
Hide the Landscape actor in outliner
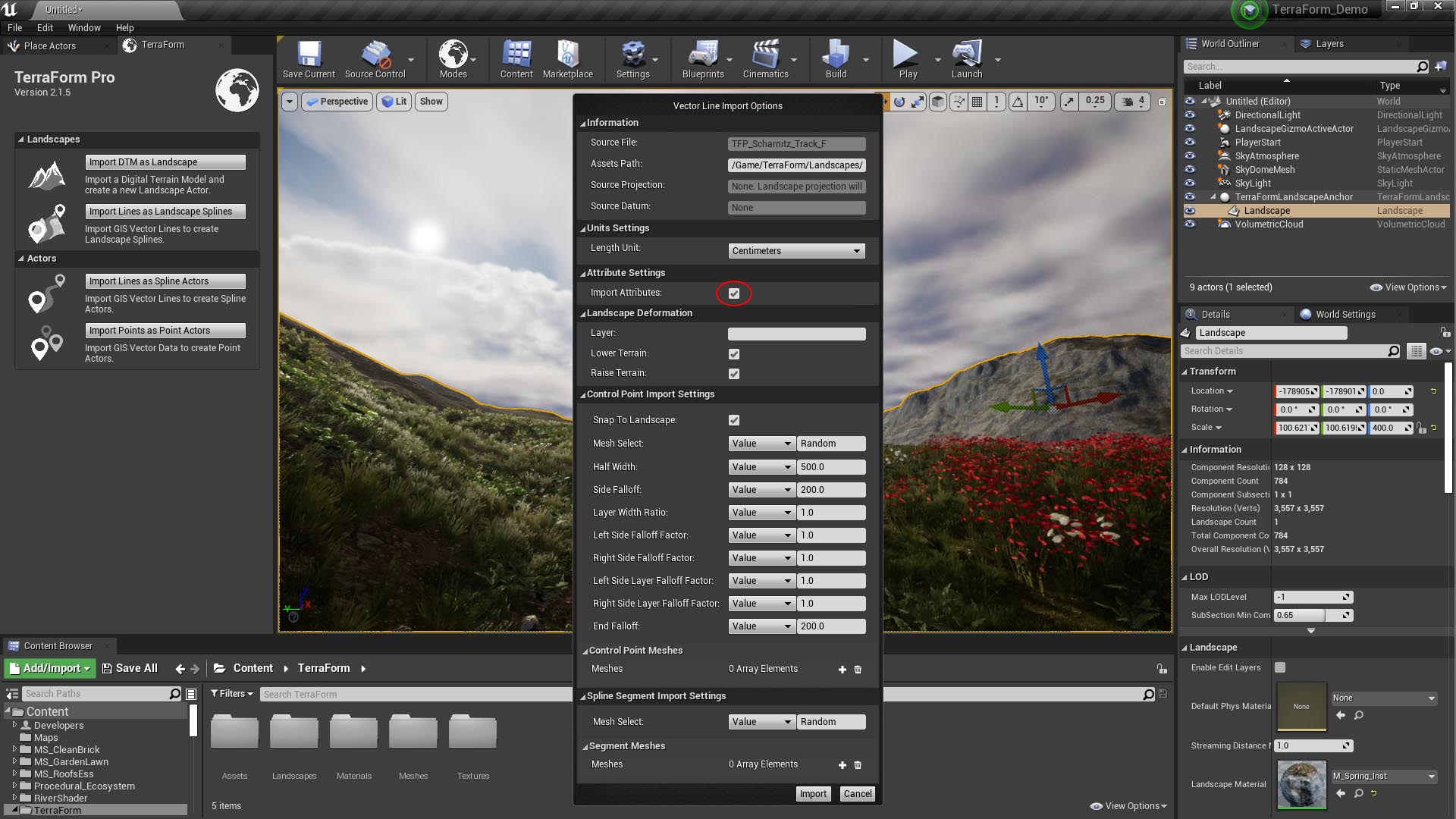1190,211
